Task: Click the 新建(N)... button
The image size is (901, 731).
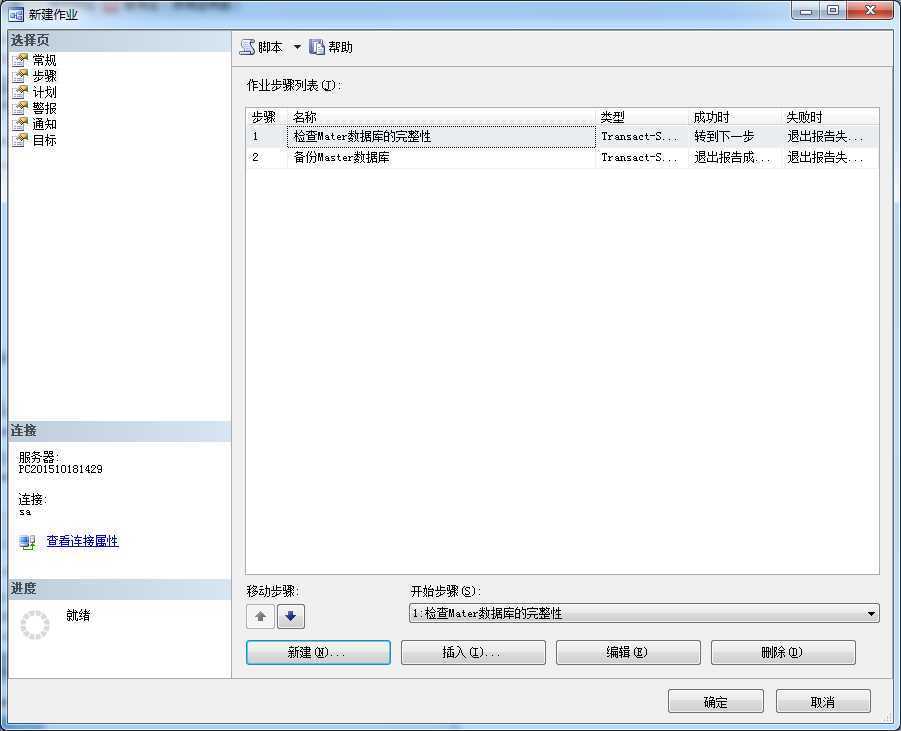Action: coord(318,652)
